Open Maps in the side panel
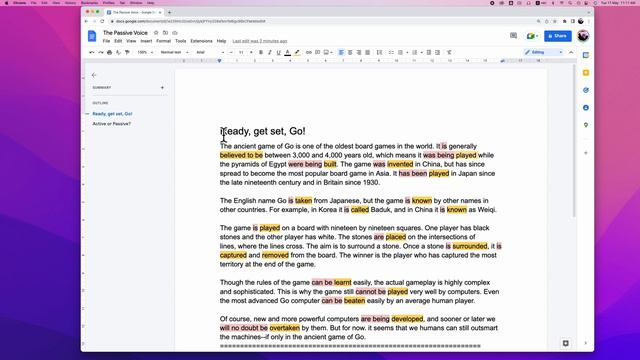The width and height of the screenshot is (640, 360). pos(586,125)
